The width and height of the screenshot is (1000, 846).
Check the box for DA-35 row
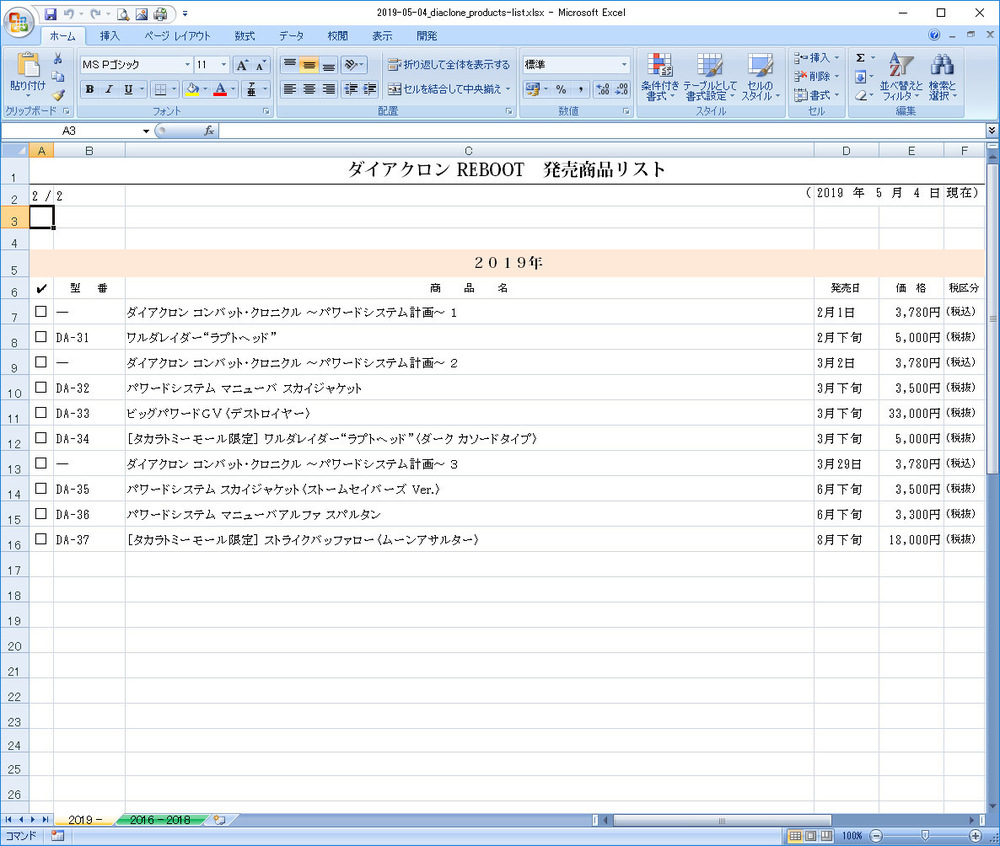(41, 488)
